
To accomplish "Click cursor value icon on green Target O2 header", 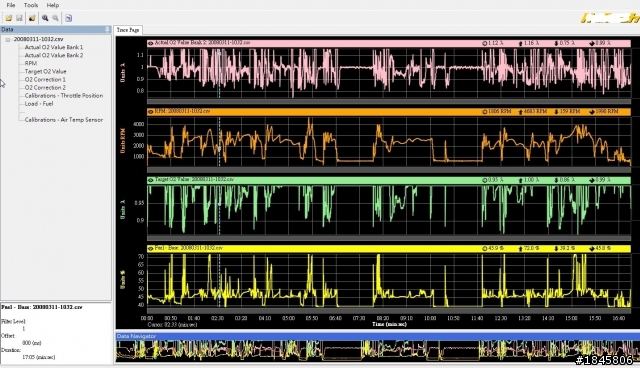I will tap(484, 180).
